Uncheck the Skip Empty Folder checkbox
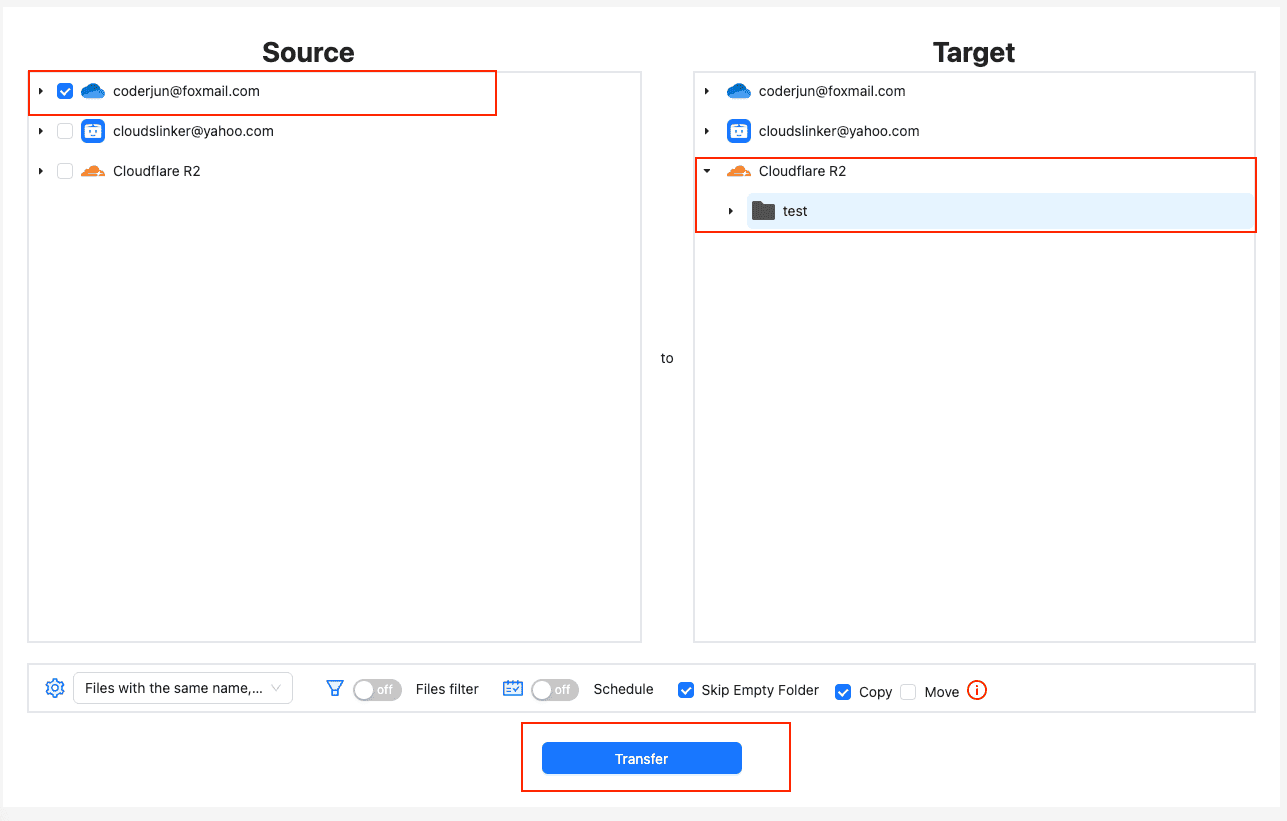Screen dimensions: 1287x821 point(686,690)
